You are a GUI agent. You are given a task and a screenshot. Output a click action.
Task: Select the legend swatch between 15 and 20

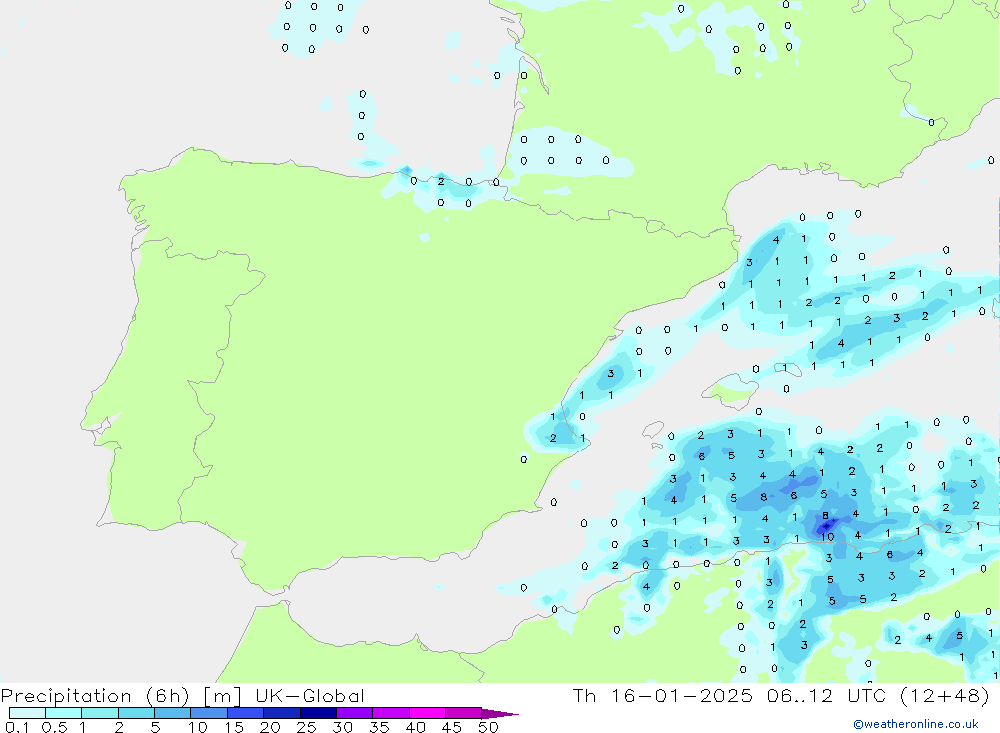pyautogui.click(x=245, y=713)
